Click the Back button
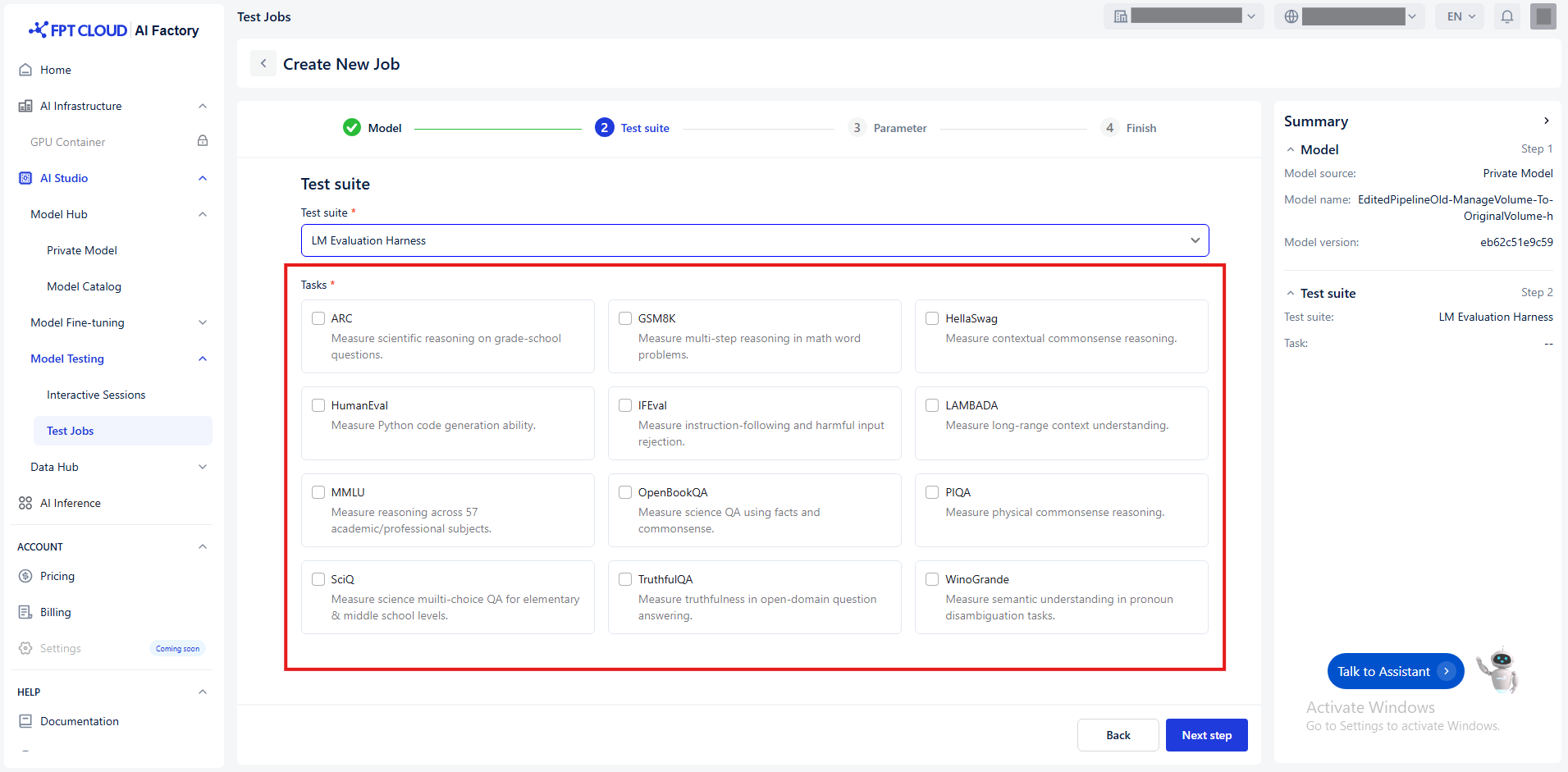The height and width of the screenshot is (772, 1568). 1118,735
